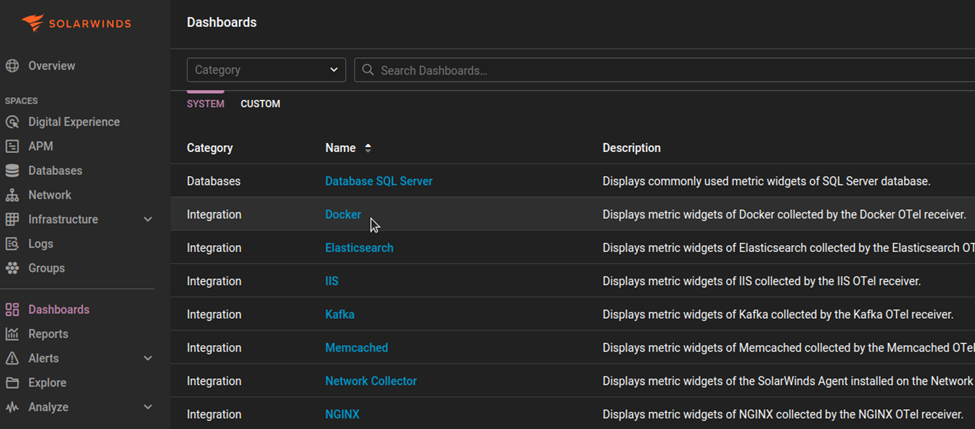Expand the Infrastructure submenu chevron

coord(148,220)
